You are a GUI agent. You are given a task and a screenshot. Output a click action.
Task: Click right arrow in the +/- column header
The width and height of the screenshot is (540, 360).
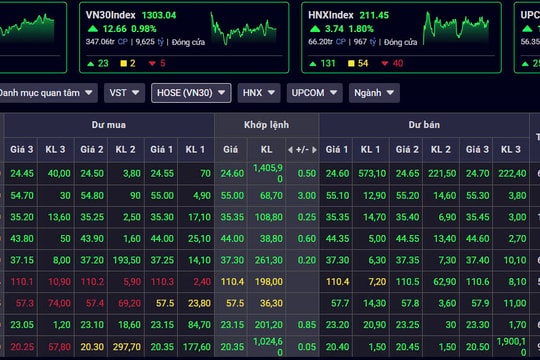point(314,150)
